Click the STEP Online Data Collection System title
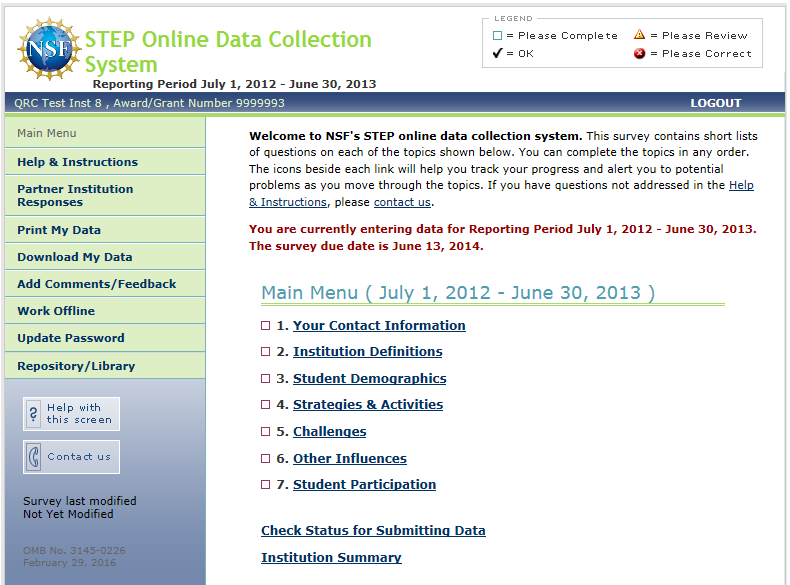Viewport: 790px width, 585px height. pyautogui.click(x=228, y=52)
